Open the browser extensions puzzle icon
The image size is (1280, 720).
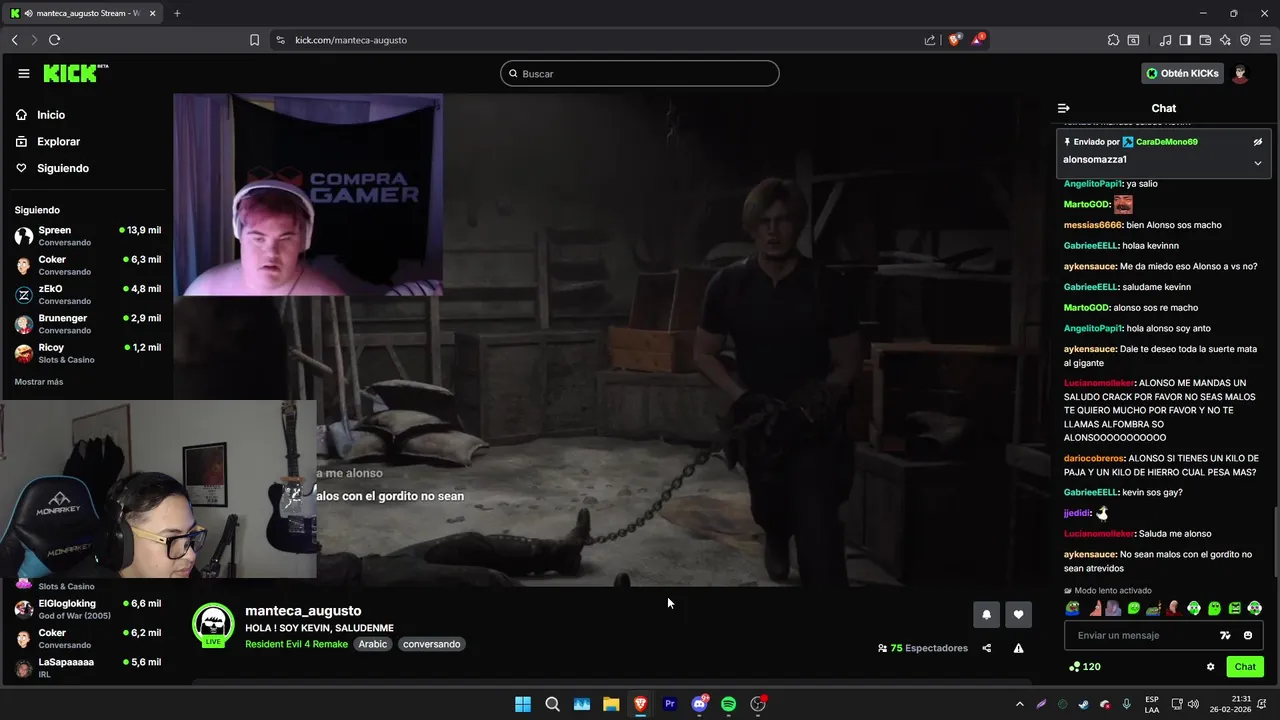point(1113,40)
